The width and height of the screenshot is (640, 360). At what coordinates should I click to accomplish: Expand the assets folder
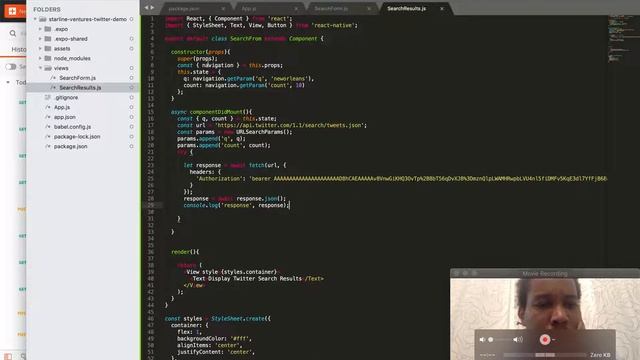[x=40, y=49]
